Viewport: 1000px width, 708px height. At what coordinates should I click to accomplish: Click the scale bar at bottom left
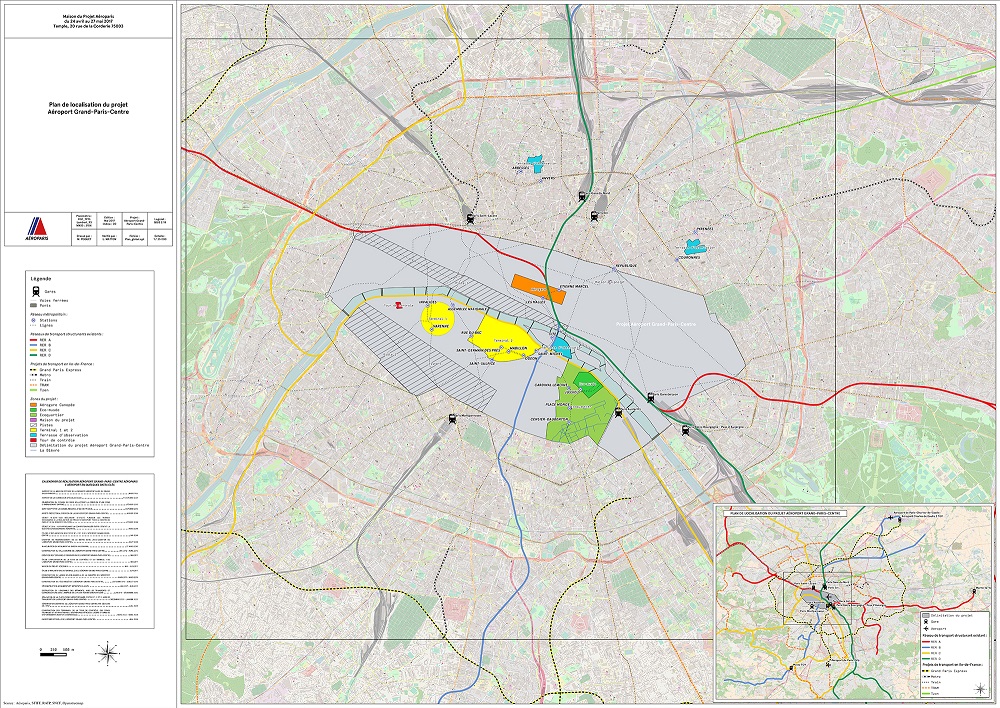tap(56, 650)
